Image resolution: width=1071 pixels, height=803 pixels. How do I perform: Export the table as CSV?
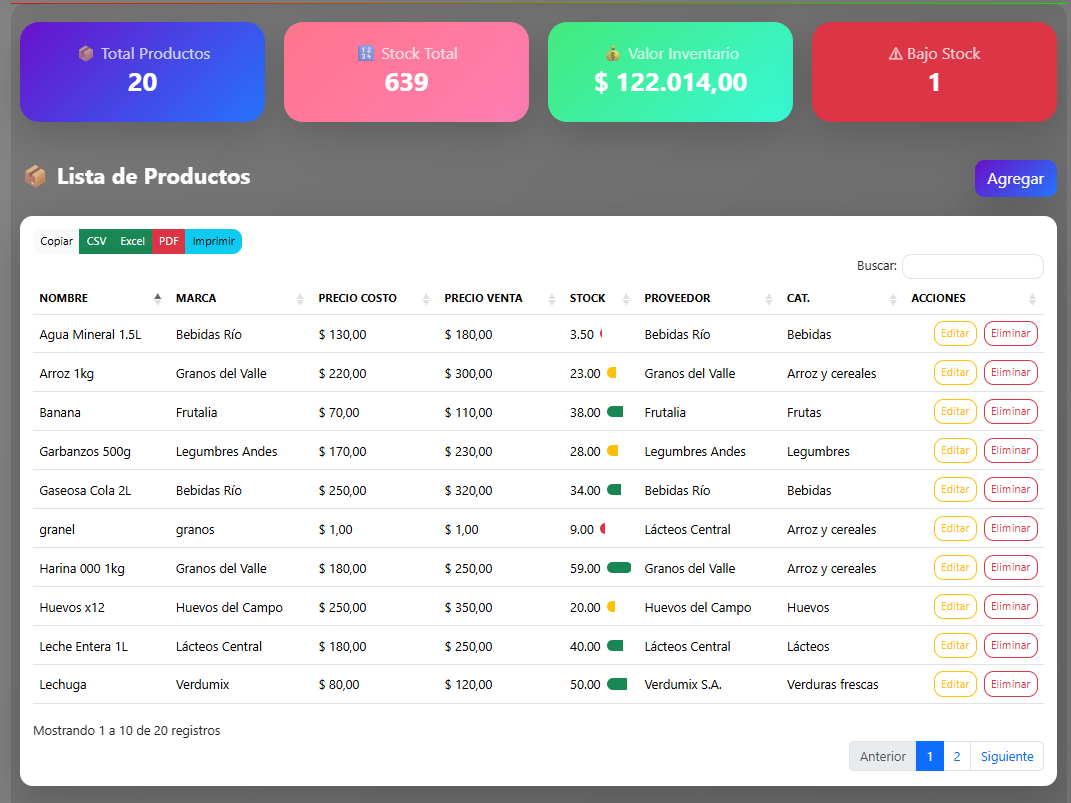(x=96, y=241)
